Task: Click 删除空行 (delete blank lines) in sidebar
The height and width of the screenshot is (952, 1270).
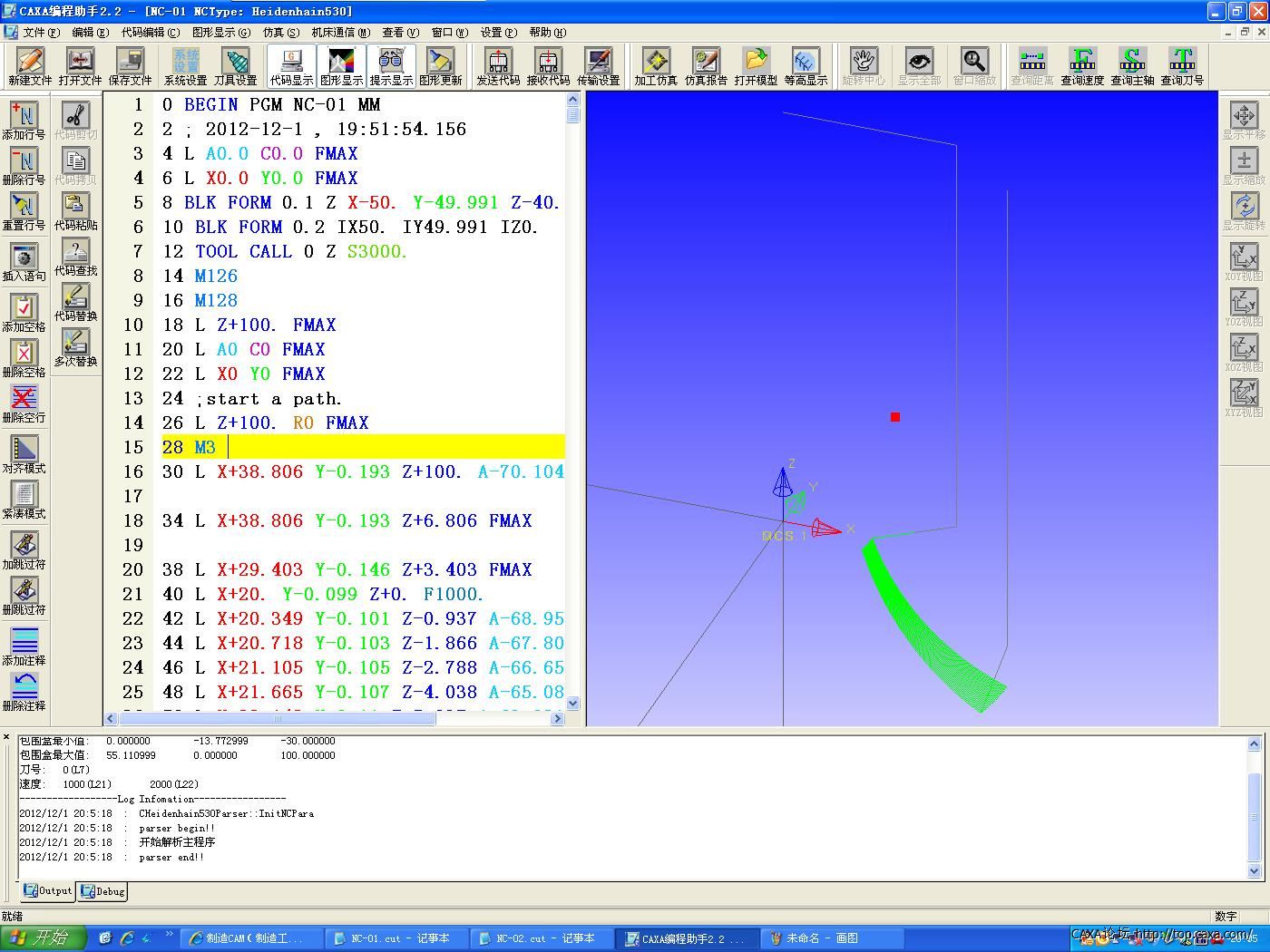Action: 24,403
